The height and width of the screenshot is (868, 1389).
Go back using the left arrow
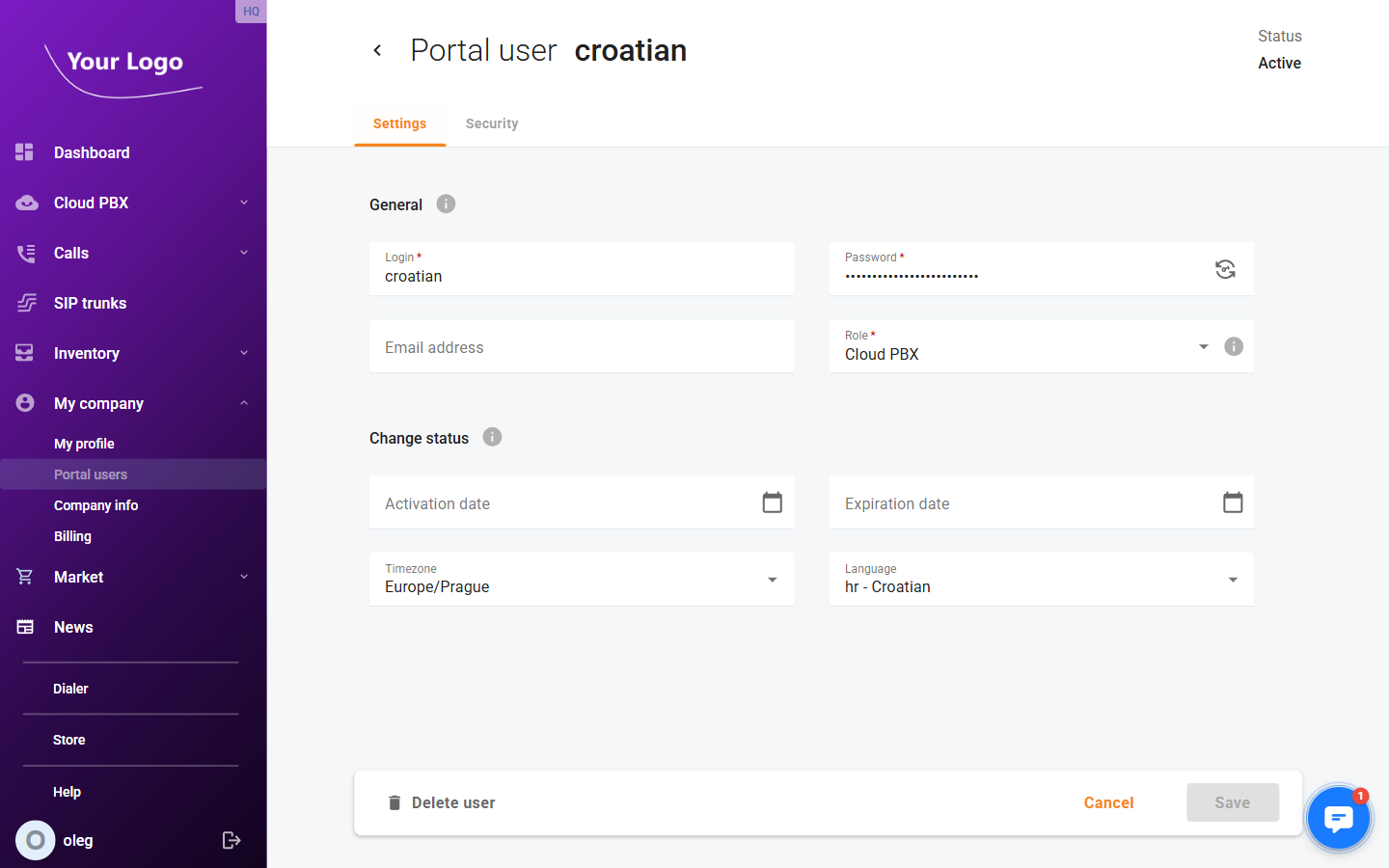tap(377, 49)
